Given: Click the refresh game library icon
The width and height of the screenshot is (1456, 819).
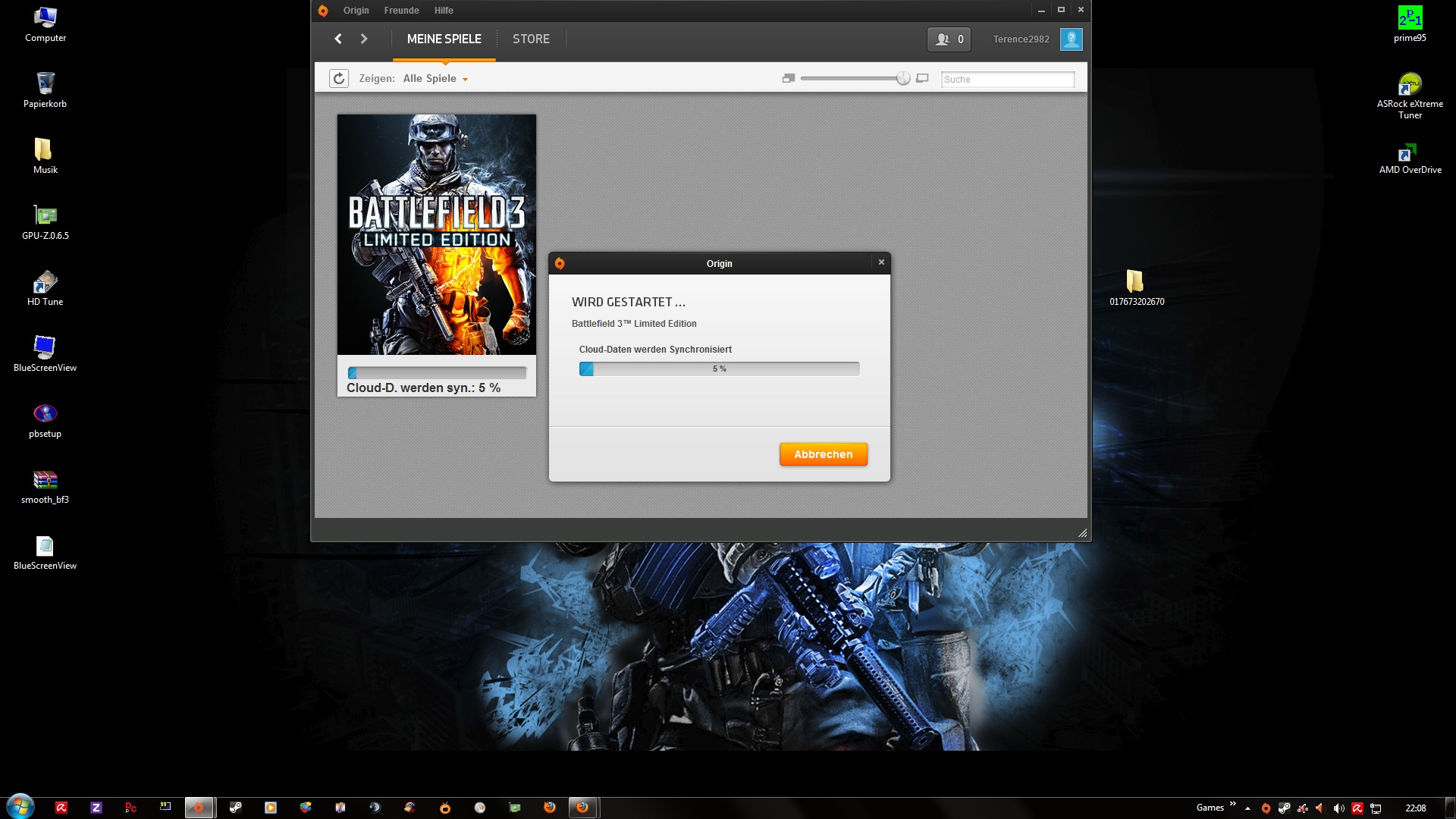Looking at the screenshot, I should coord(339,78).
